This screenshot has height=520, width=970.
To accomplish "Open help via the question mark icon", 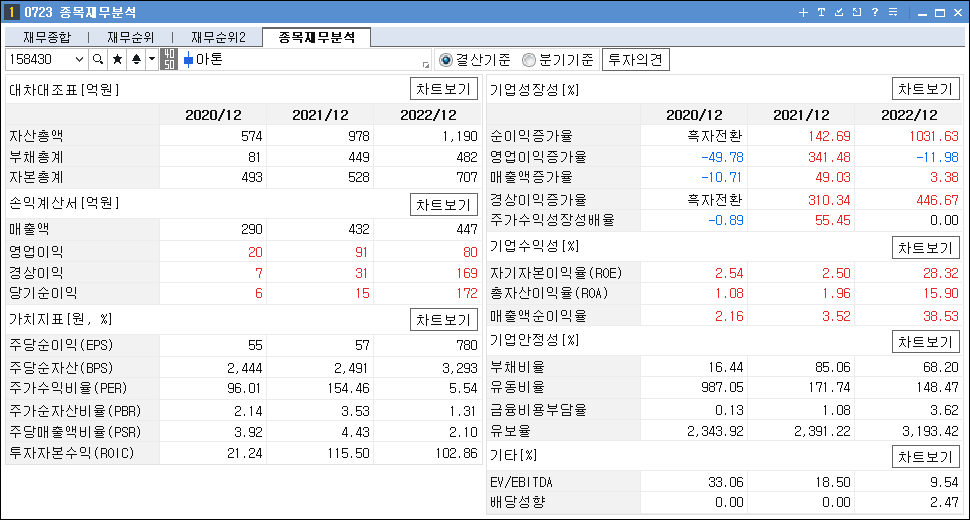I will [x=875, y=12].
